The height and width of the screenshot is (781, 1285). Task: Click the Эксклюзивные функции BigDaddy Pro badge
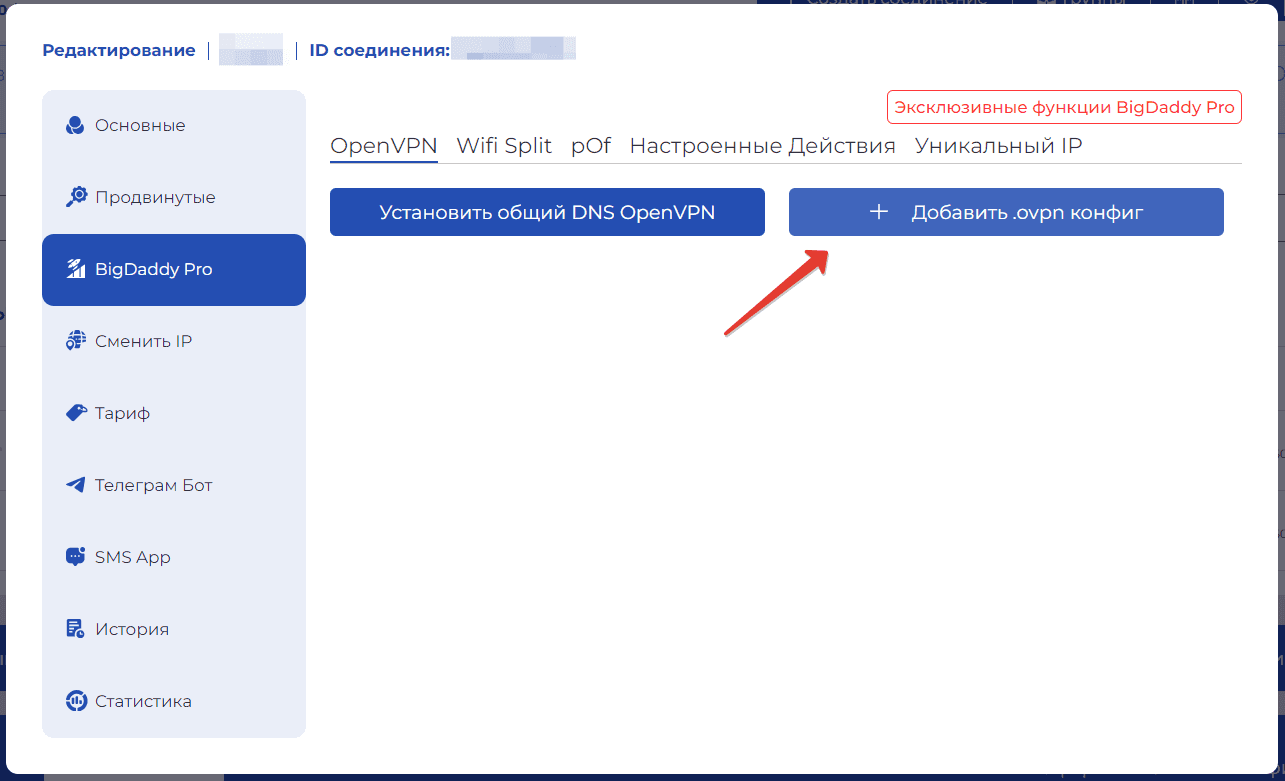click(x=1064, y=107)
